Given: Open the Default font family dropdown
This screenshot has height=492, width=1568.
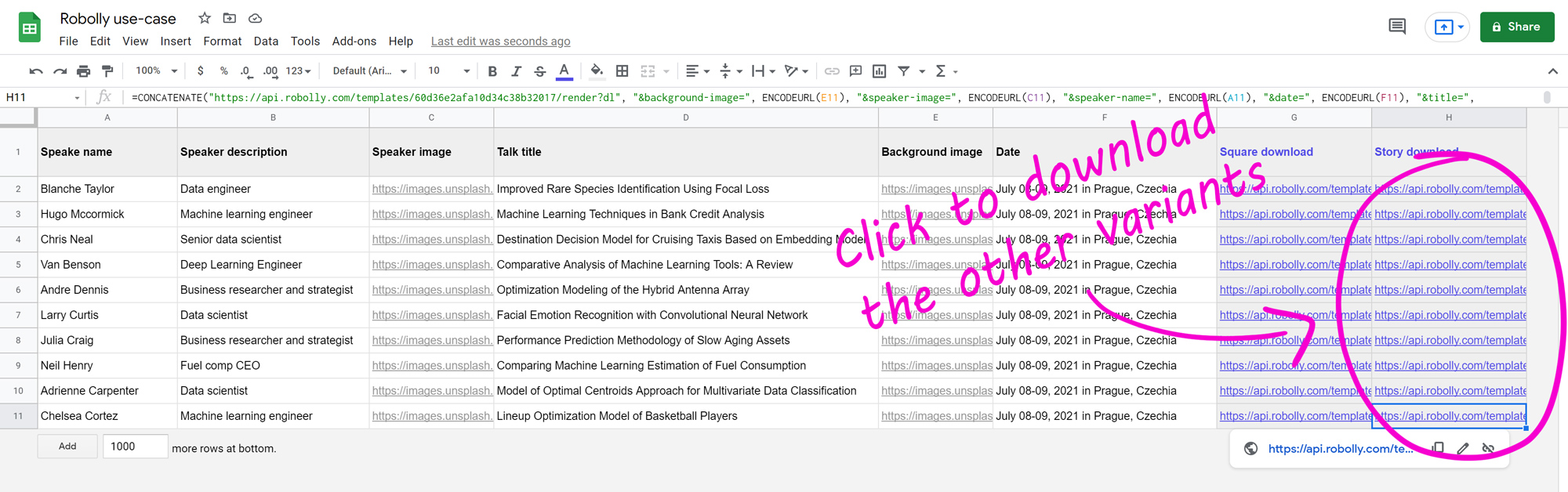Looking at the screenshot, I should coord(369,71).
